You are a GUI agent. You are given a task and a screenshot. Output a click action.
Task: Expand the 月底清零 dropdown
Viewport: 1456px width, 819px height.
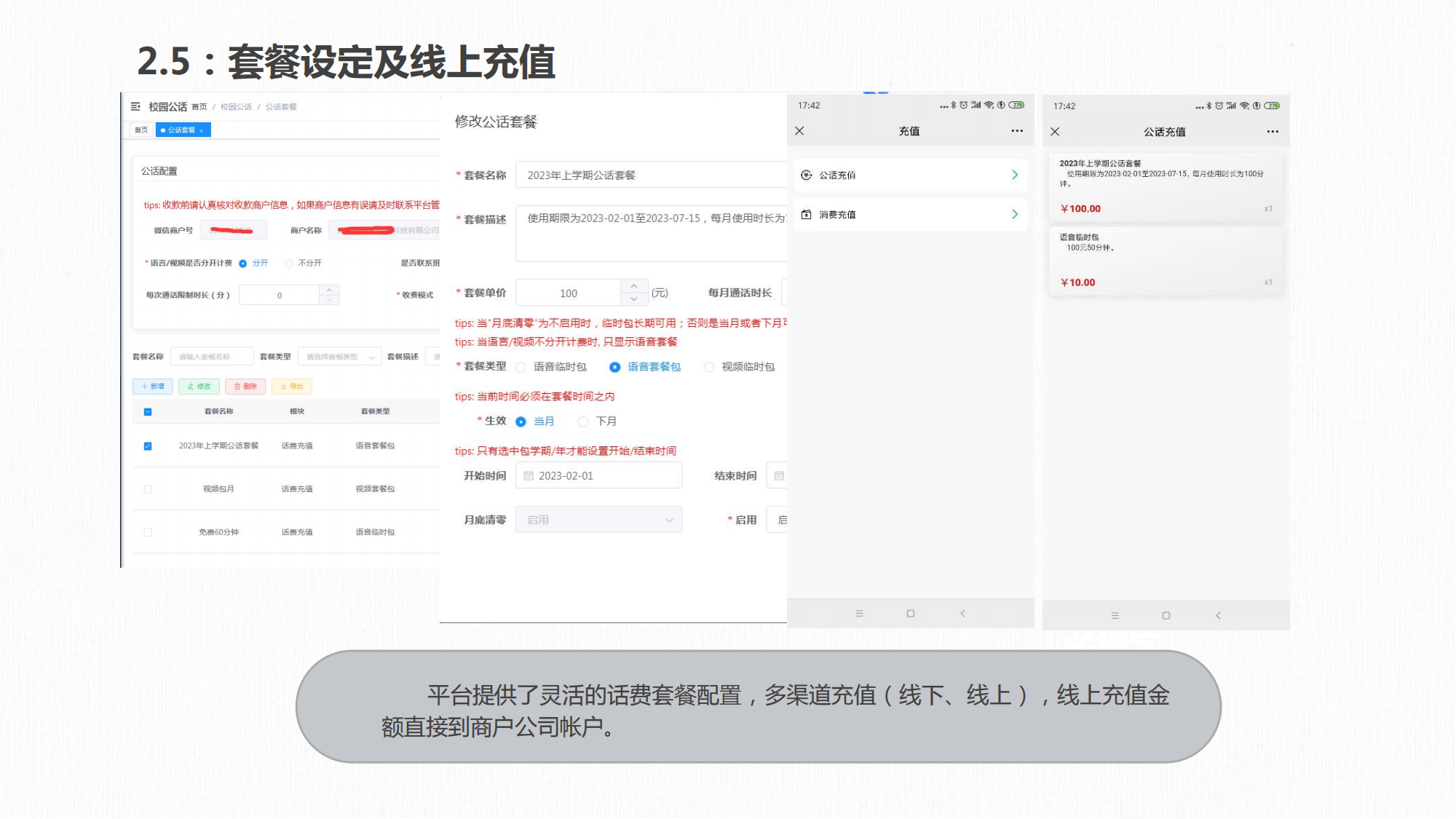[598, 520]
